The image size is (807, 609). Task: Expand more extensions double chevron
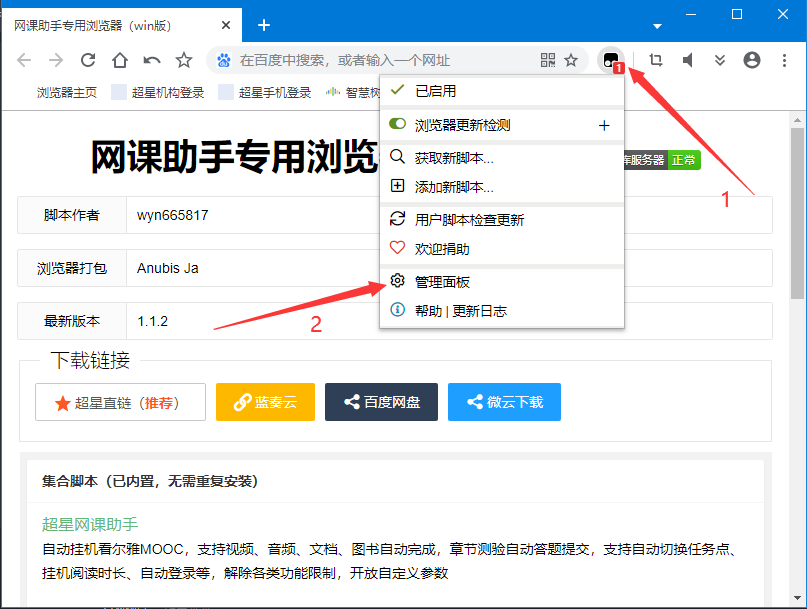pyautogui.click(x=720, y=60)
